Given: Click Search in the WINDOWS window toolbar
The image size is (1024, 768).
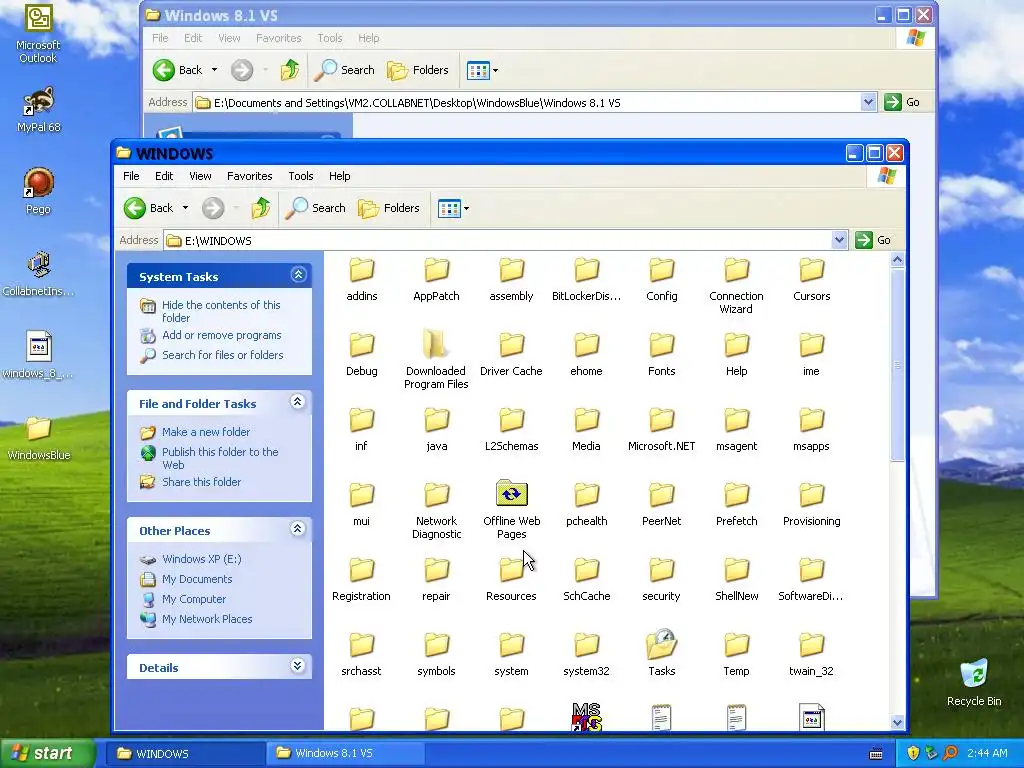Looking at the screenshot, I should (315, 208).
